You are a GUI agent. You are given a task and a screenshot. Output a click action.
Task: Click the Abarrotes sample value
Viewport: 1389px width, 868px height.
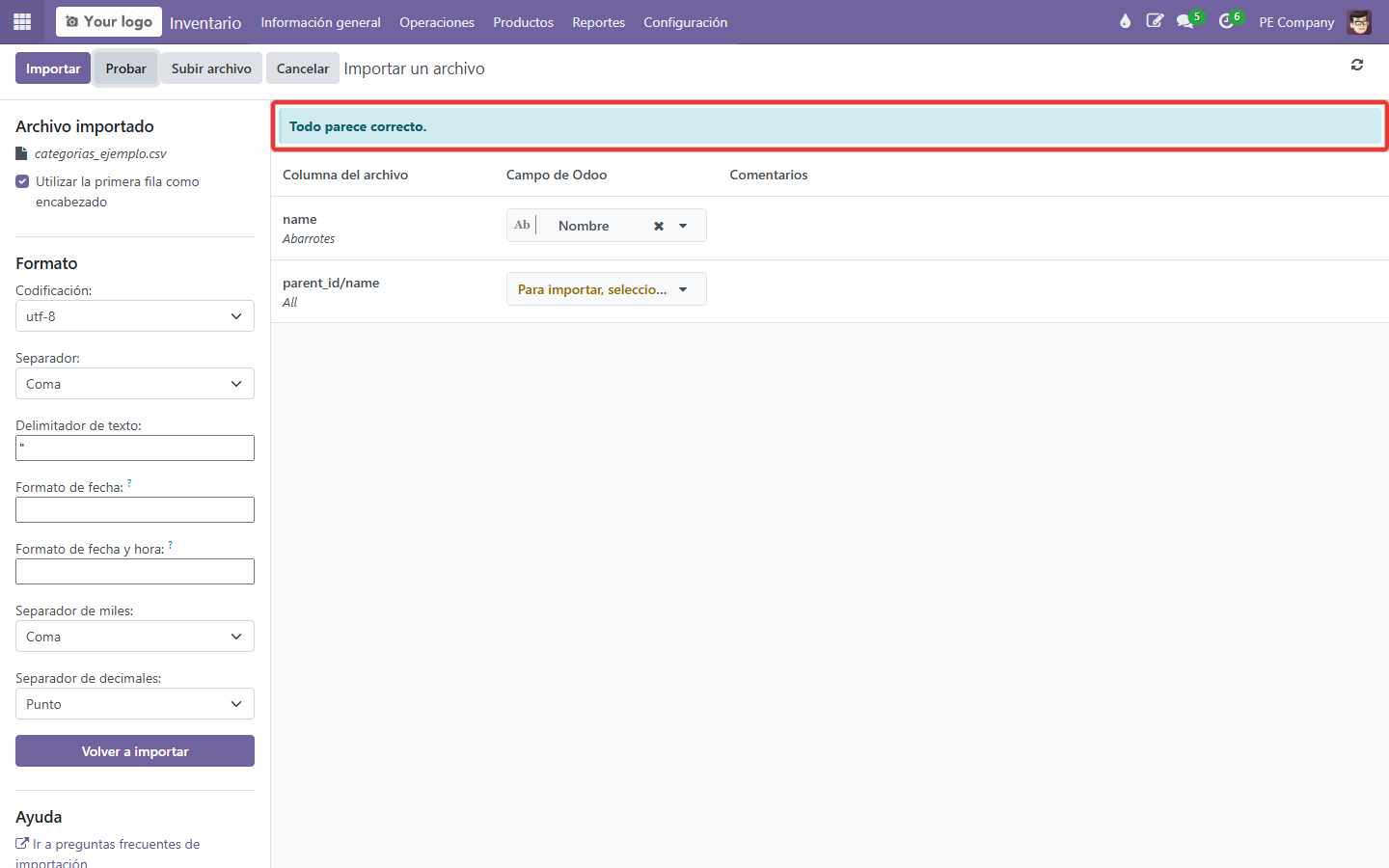309,238
